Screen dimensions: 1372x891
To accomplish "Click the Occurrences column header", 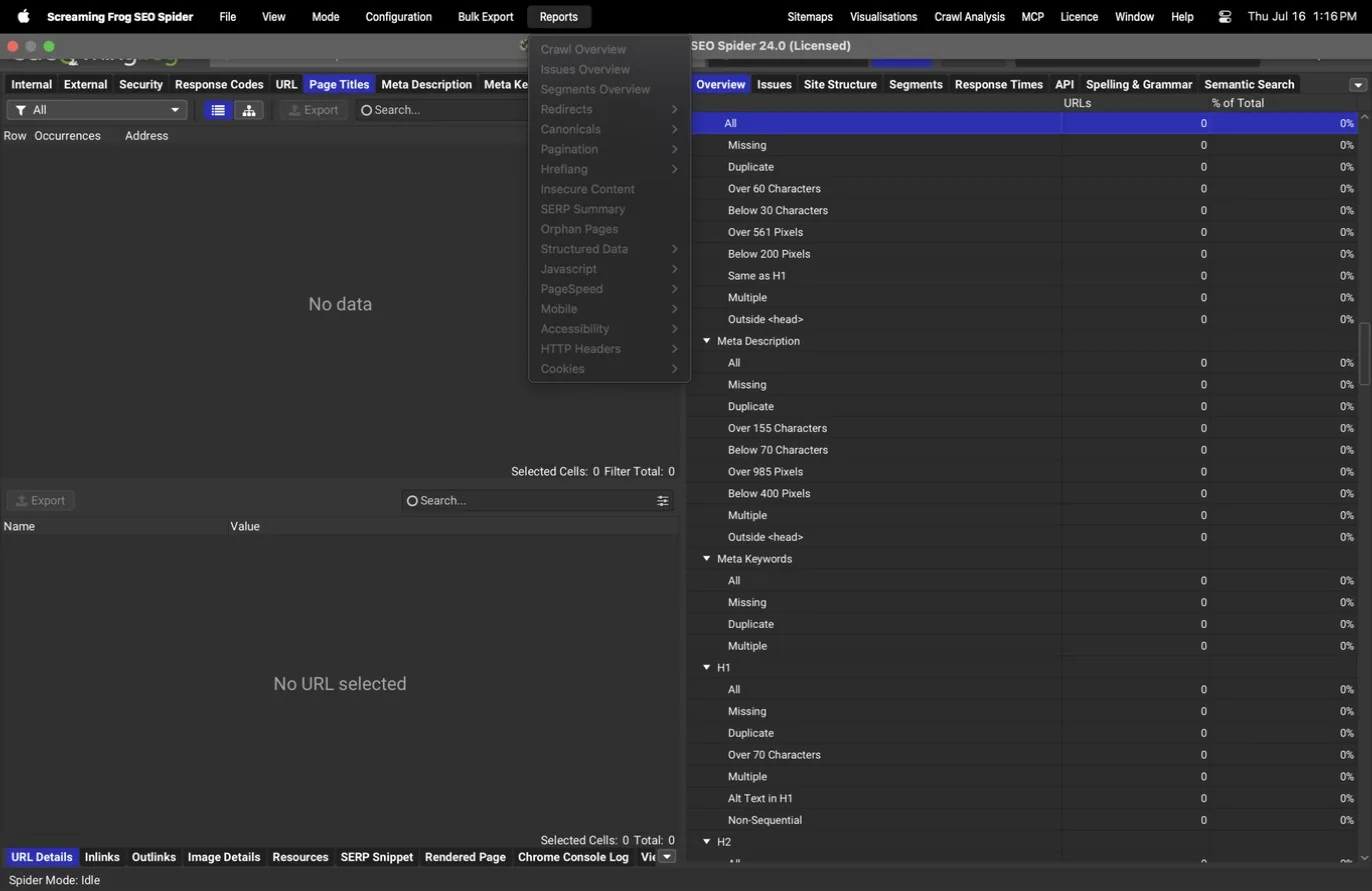I will pyautogui.click(x=67, y=136).
